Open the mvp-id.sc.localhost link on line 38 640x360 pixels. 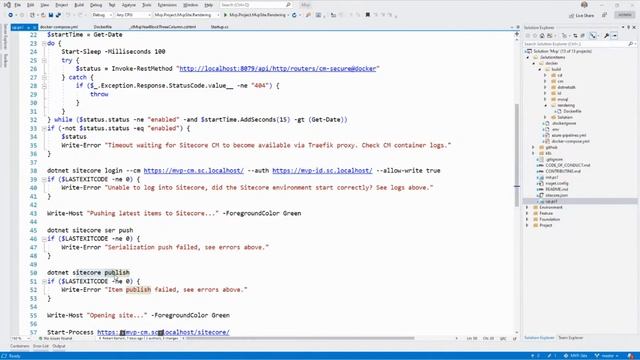tap(322, 171)
